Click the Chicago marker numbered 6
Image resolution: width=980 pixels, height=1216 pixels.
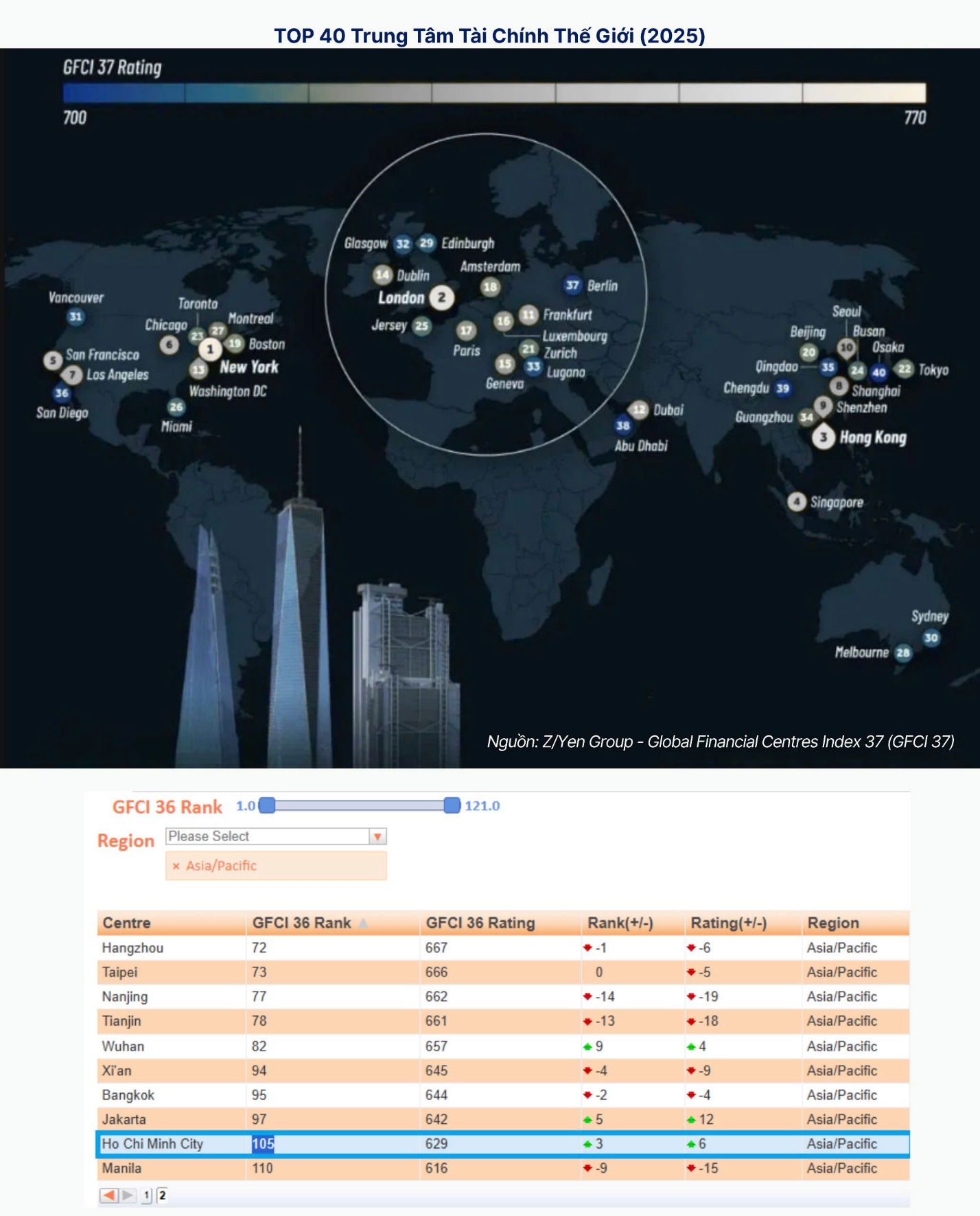click(170, 345)
